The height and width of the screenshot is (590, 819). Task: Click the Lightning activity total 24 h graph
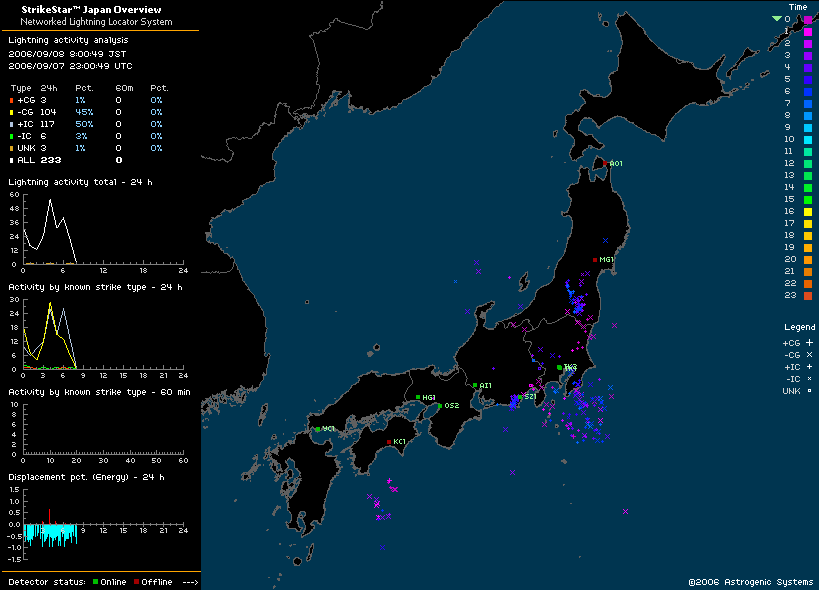coord(100,230)
